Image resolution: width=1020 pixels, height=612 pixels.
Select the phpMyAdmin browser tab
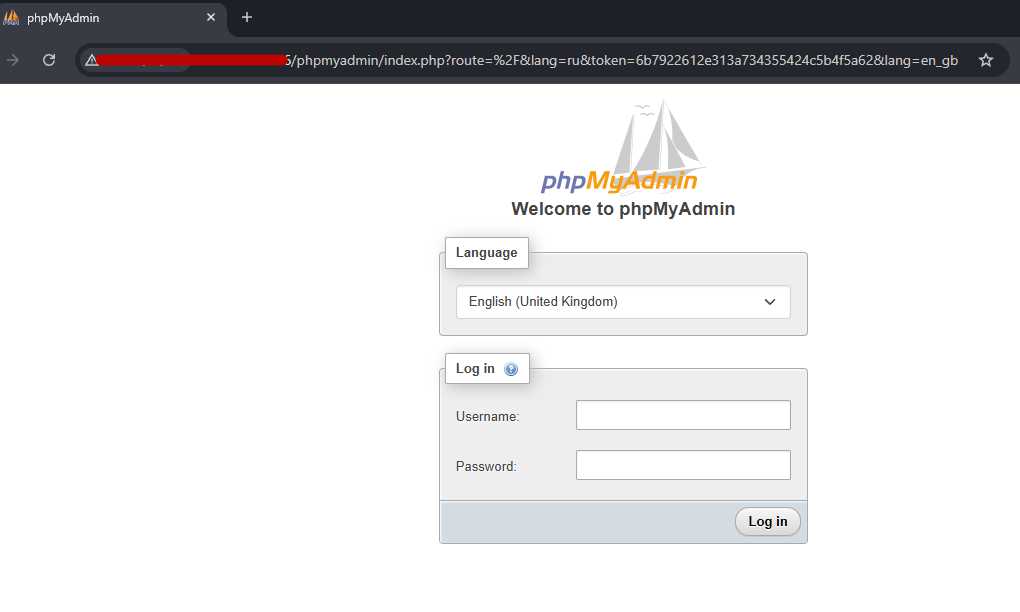(x=111, y=18)
